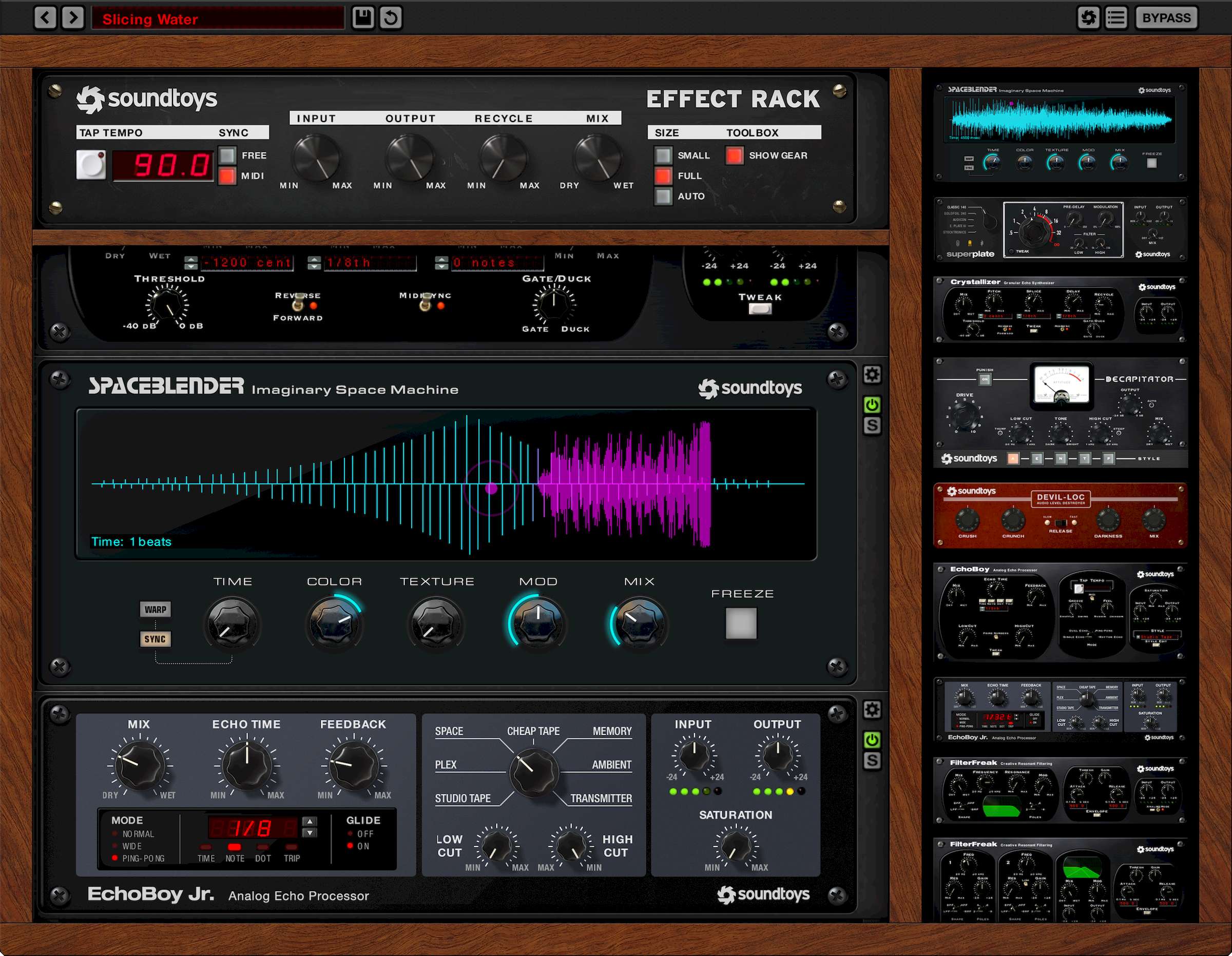
Task: Click the Crystallizer pitch cent stepper
Action: click(x=190, y=262)
